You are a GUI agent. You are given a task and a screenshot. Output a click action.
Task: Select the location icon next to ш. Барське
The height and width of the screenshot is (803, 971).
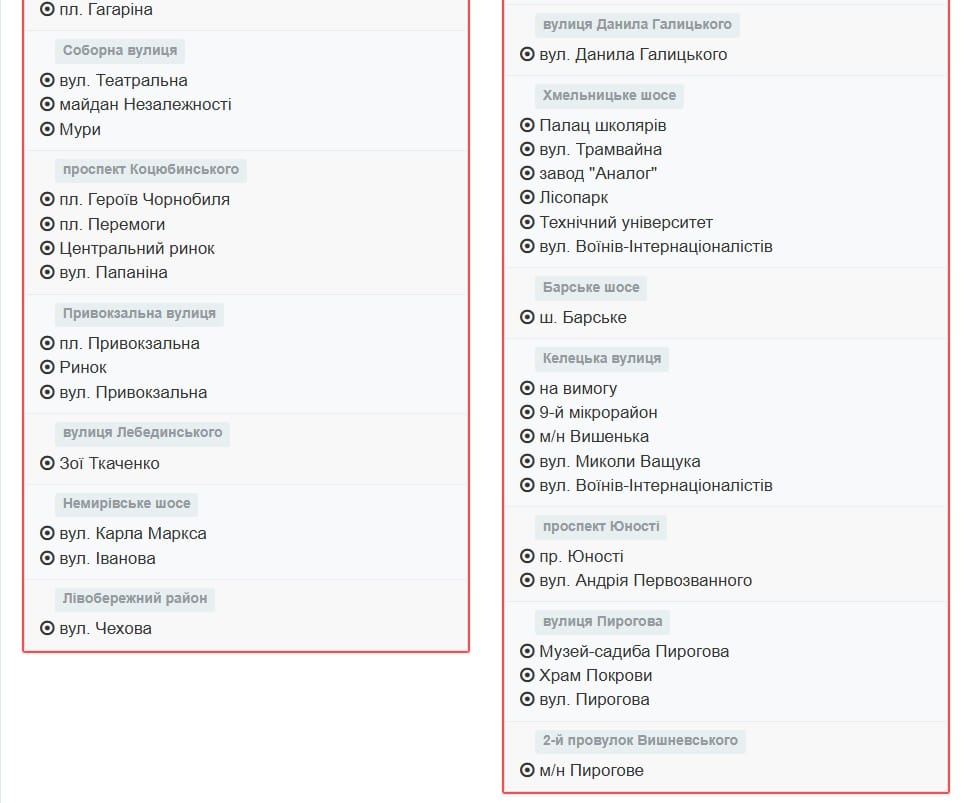click(x=527, y=317)
